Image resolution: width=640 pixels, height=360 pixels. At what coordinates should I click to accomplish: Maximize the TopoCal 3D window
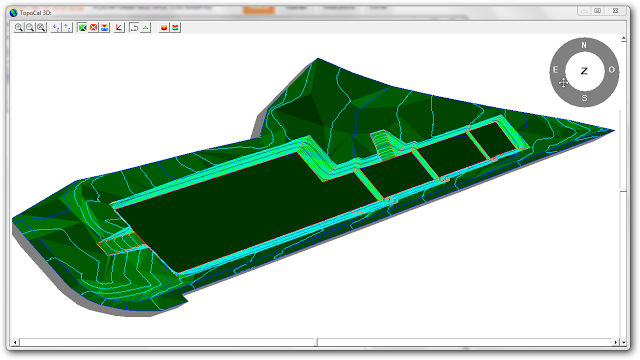(598, 11)
